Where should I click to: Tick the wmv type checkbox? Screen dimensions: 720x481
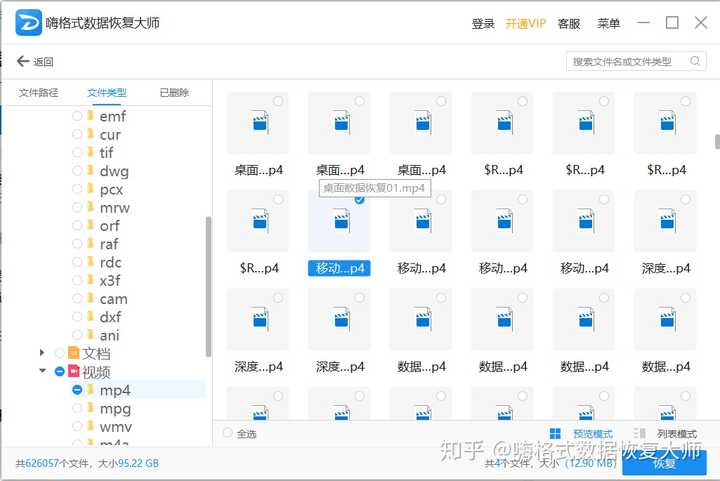coord(77,426)
